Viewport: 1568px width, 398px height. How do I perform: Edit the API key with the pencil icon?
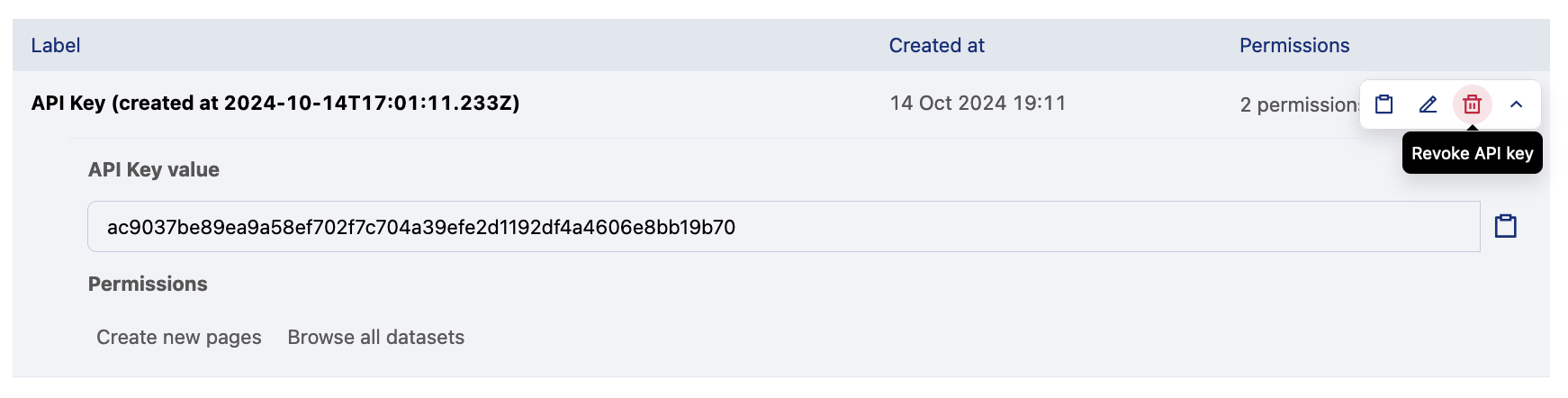1428,104
